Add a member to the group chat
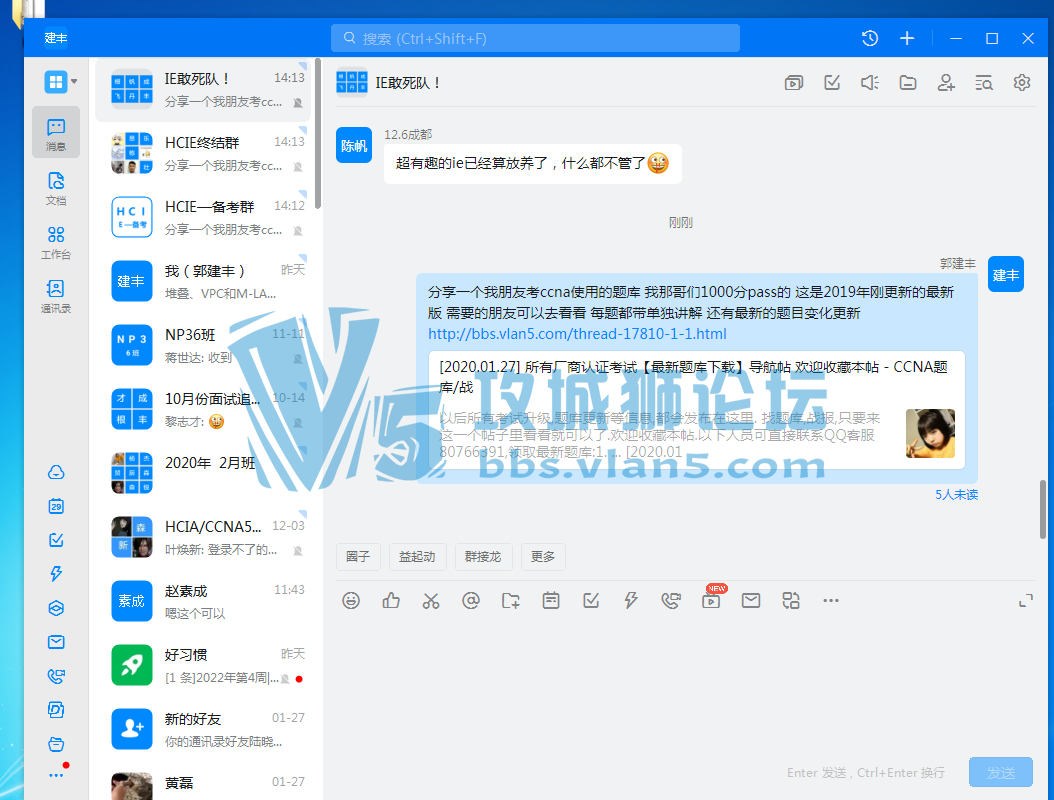1054x800 pixels. 946,83
